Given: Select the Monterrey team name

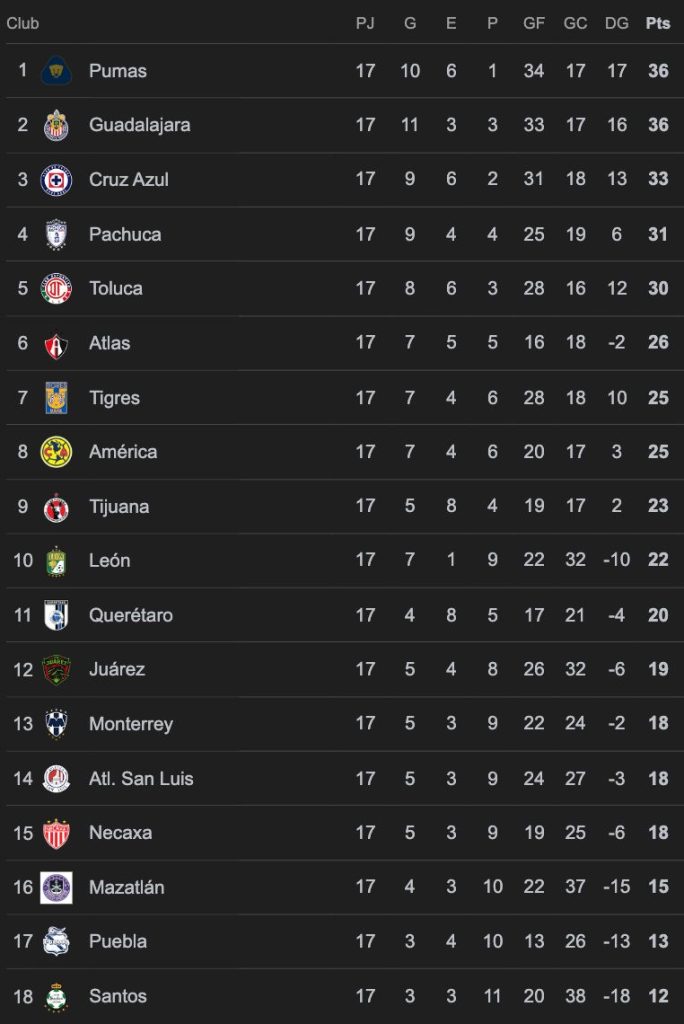Looking at the screenshot, I should (130, 724).
